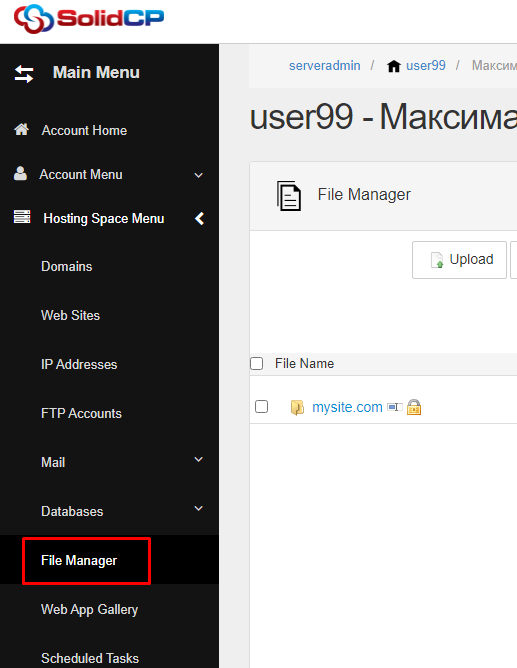Image resolution: width=517 pixels, height=668 pixels.
Task: Open the Domains menu item
Action: click(66, 266)
